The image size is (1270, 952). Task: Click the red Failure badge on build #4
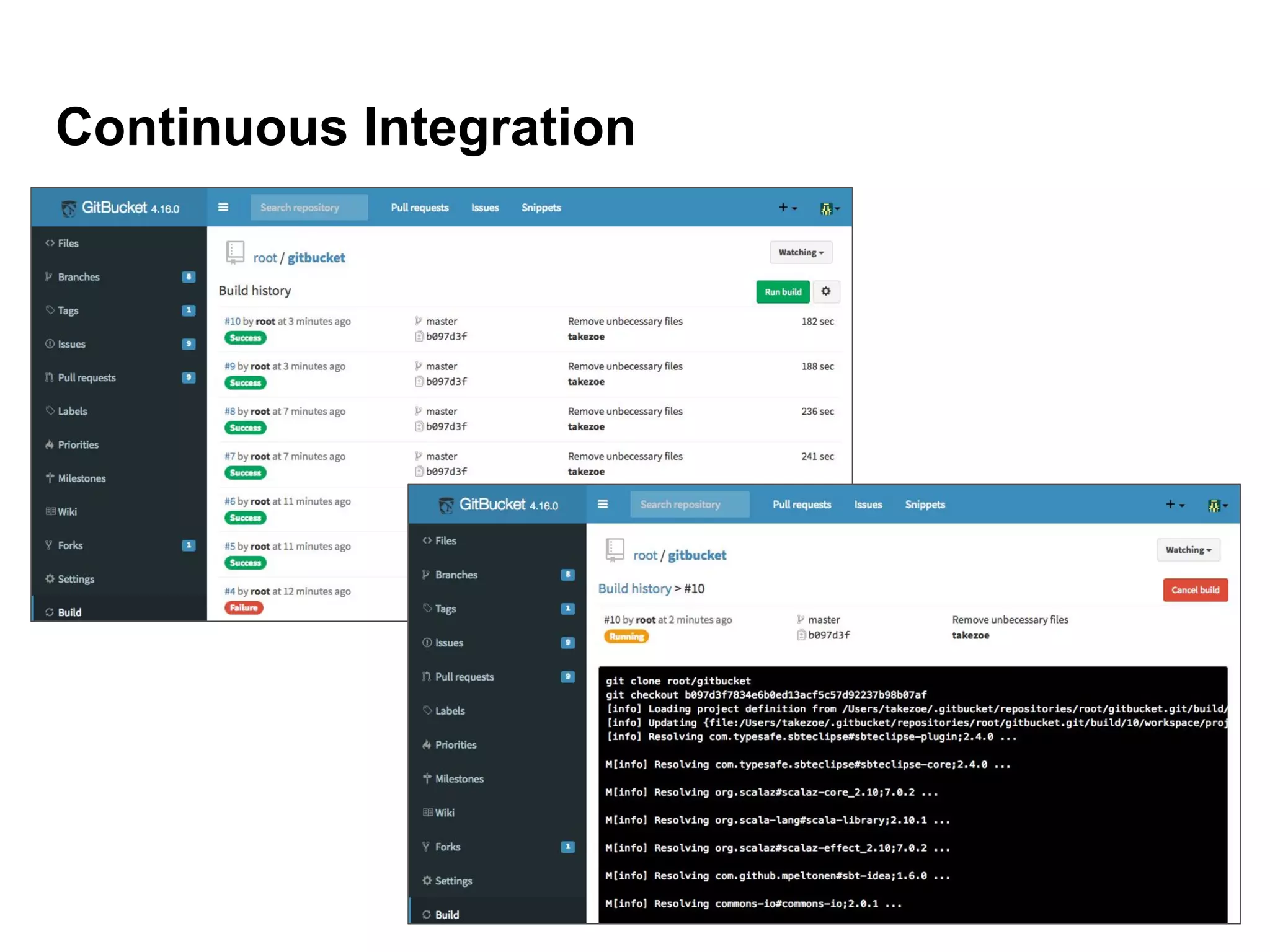point(244,608)
